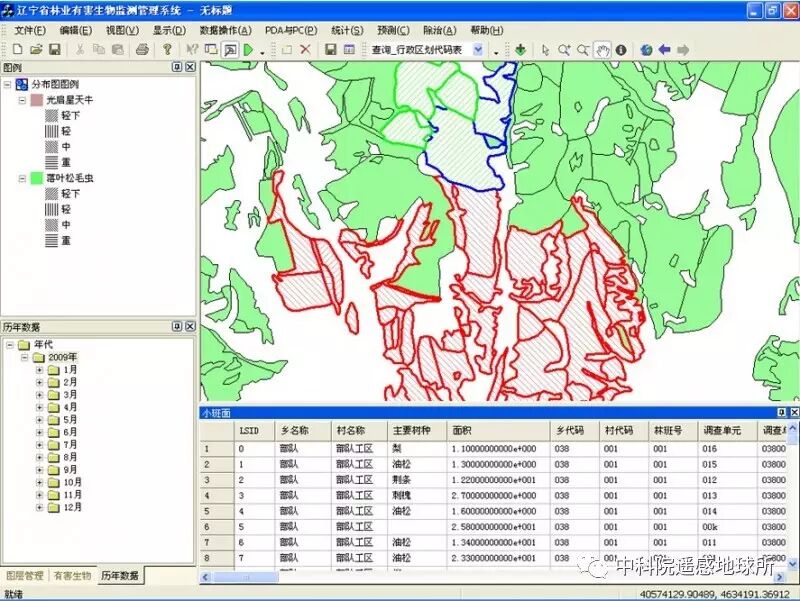800x601 pixels.
Task: Select the zoom out magnifier tool
Action: [x=583, y=49]
